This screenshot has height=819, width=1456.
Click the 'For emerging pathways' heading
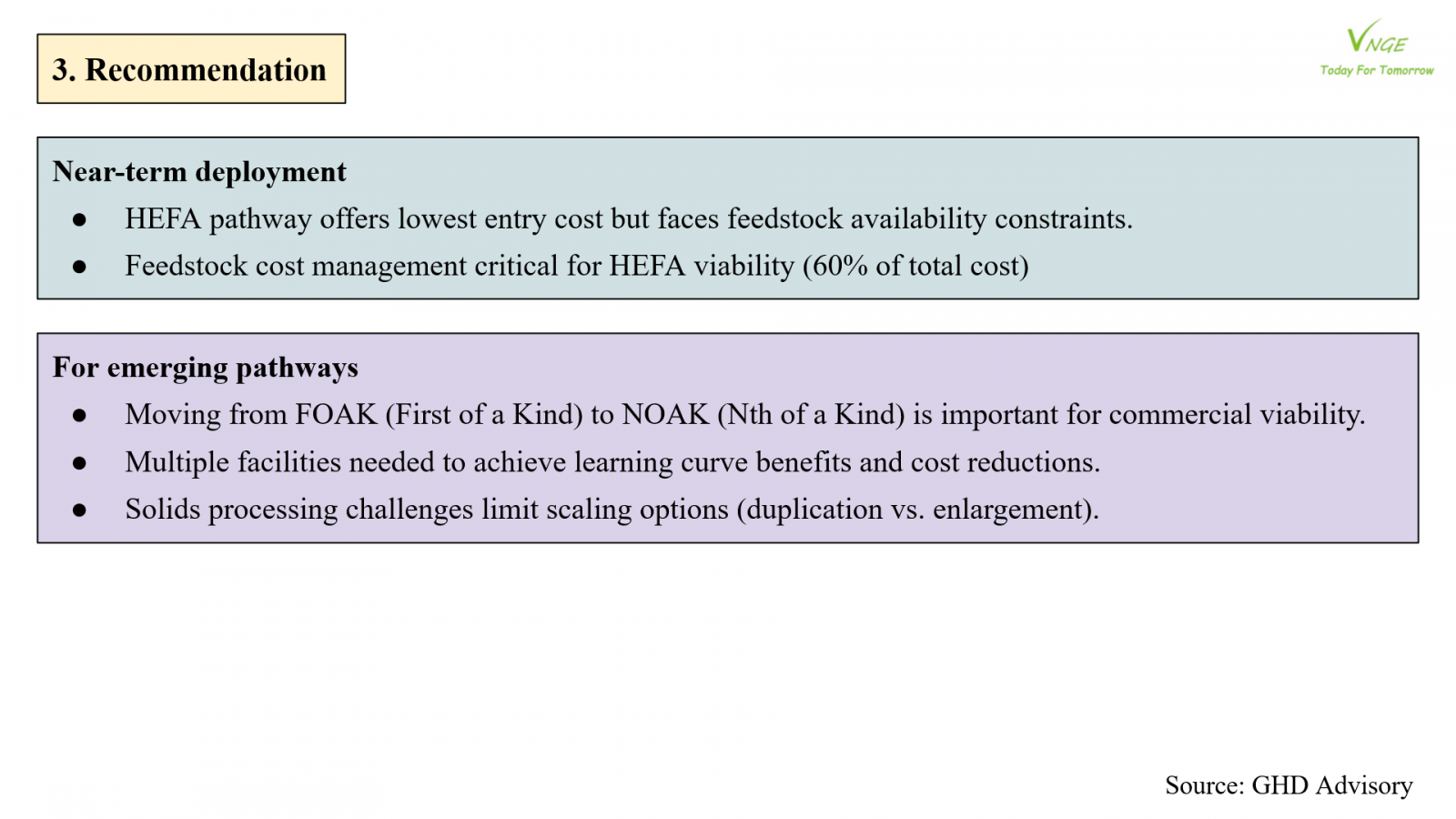click(205, 367)
